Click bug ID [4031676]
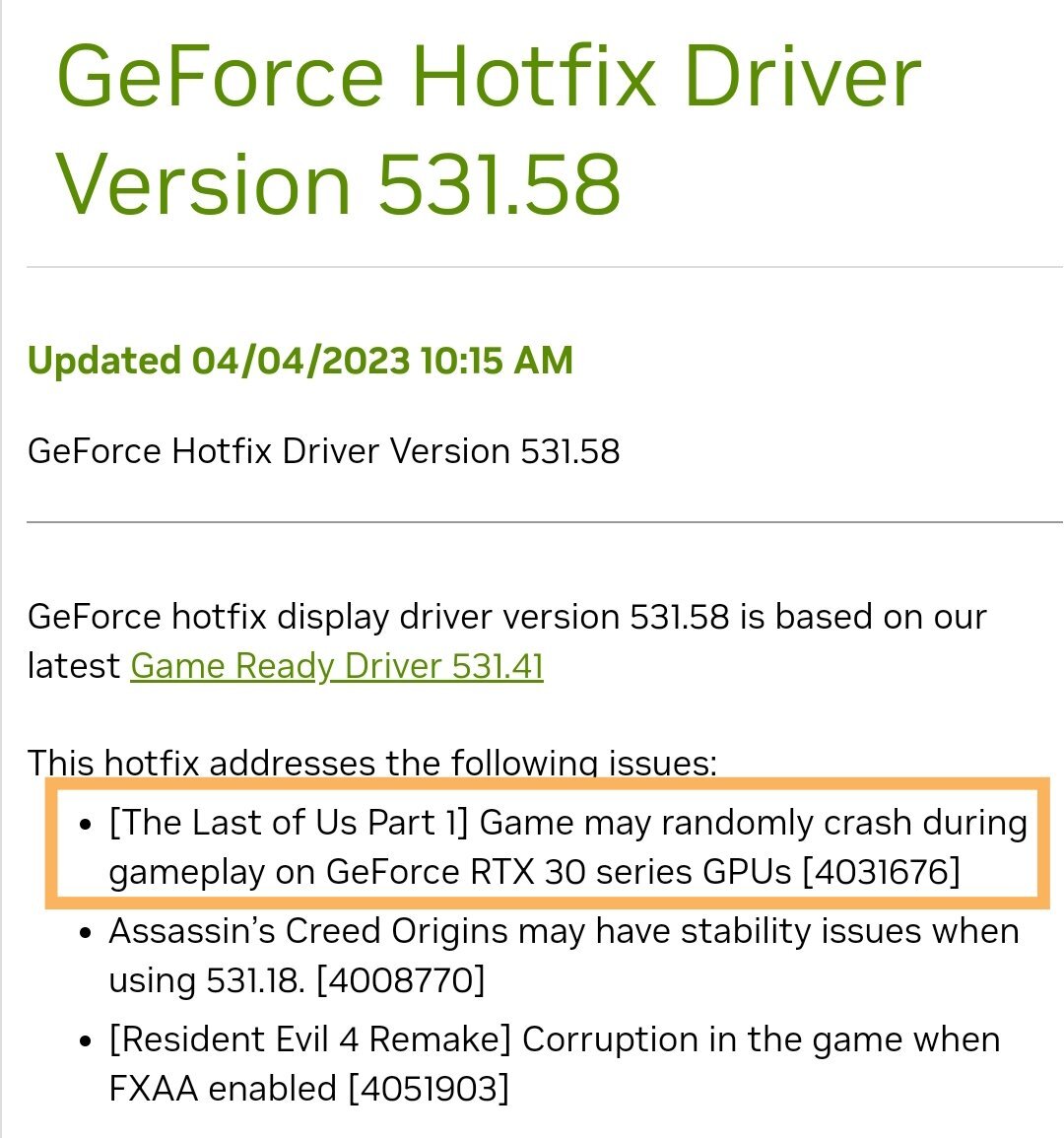The height and width of the screenshot is (1138, 1064). pos(881,872)
